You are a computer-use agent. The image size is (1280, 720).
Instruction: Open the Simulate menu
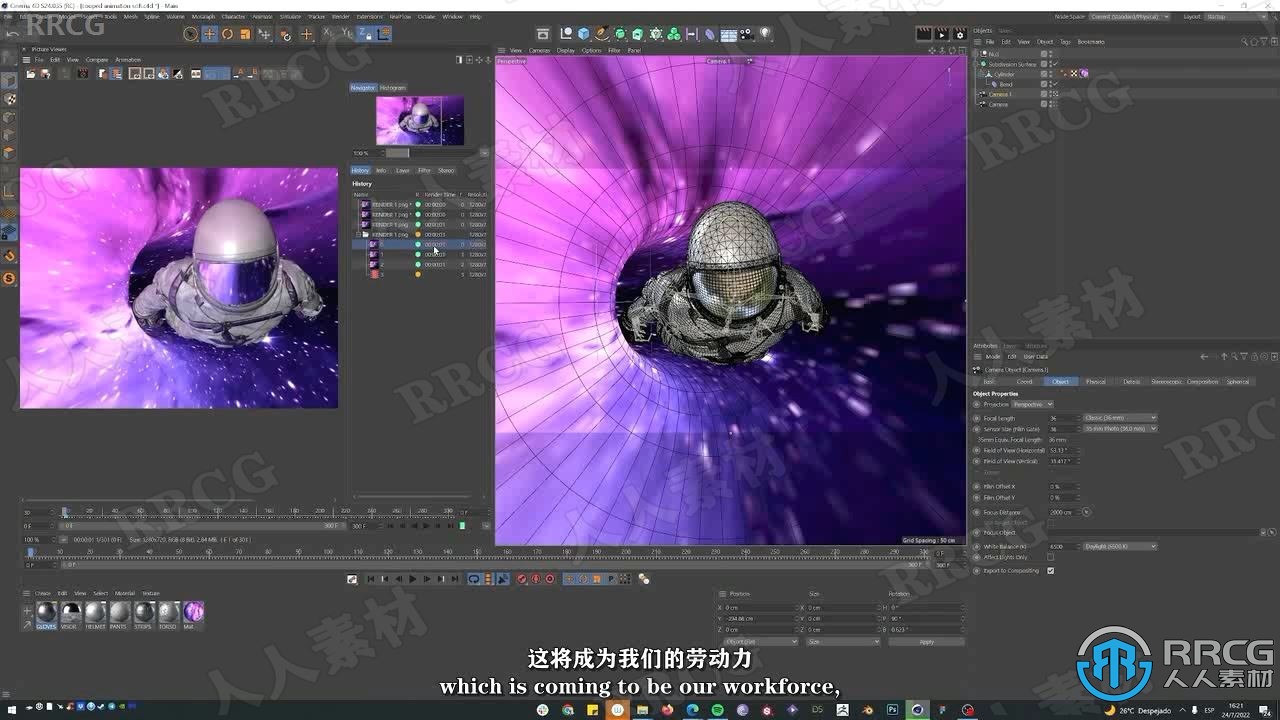tap(290, 16)
